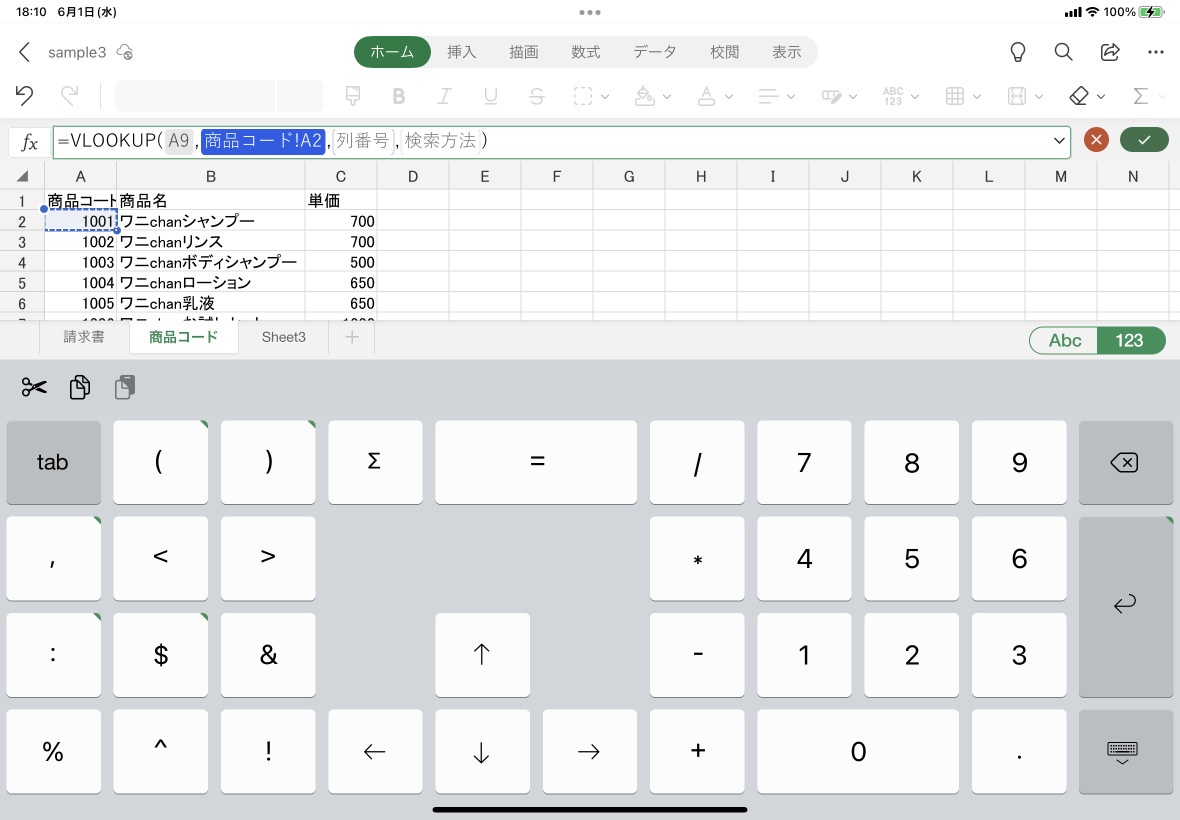Image resolution: width=1180 pixels, height=820 pixels.
Task: Tap the return arrow key
Action: (x=1126, y=606)
